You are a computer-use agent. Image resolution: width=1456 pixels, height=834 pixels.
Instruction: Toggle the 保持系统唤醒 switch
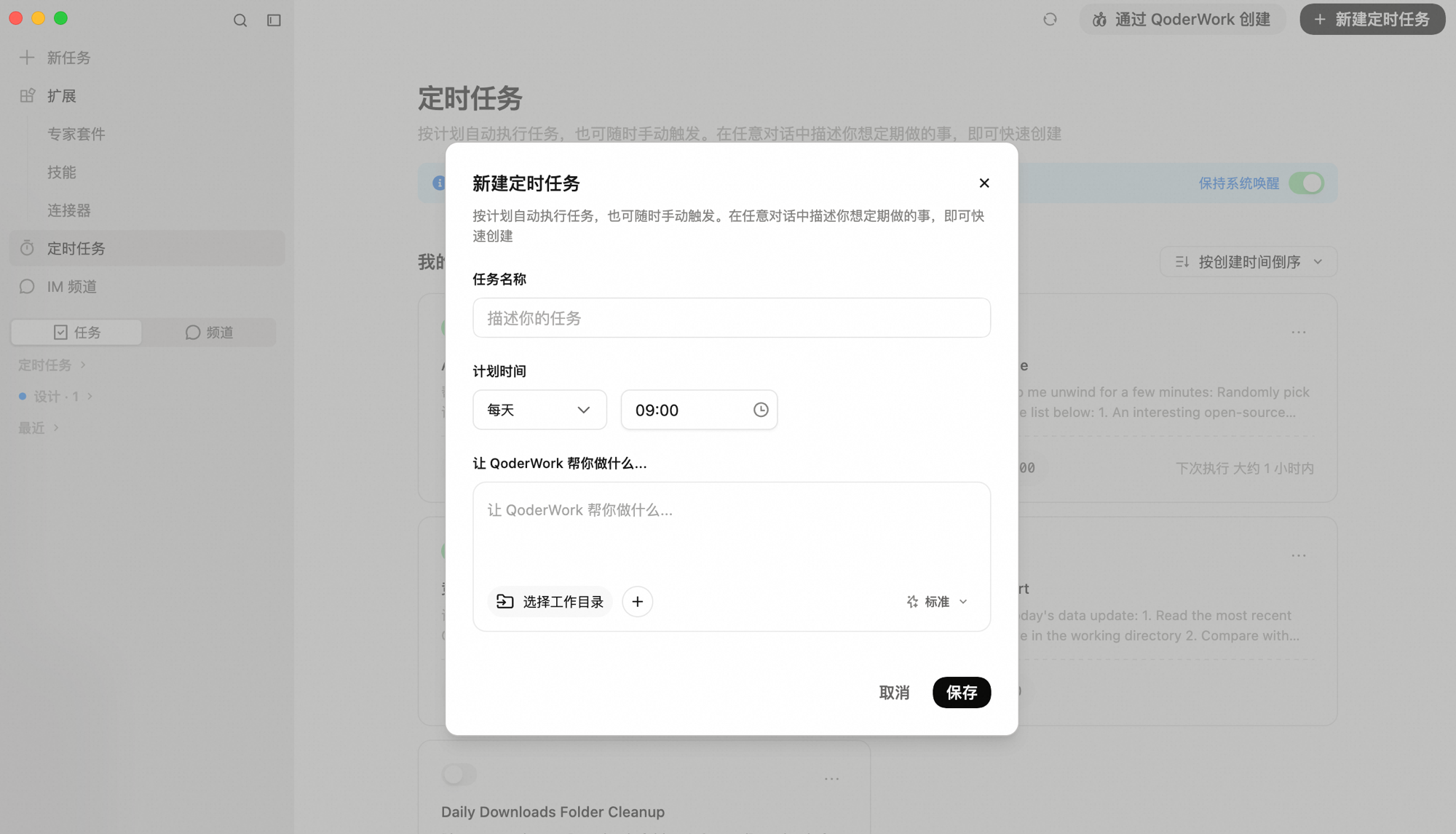point(1306,183)
